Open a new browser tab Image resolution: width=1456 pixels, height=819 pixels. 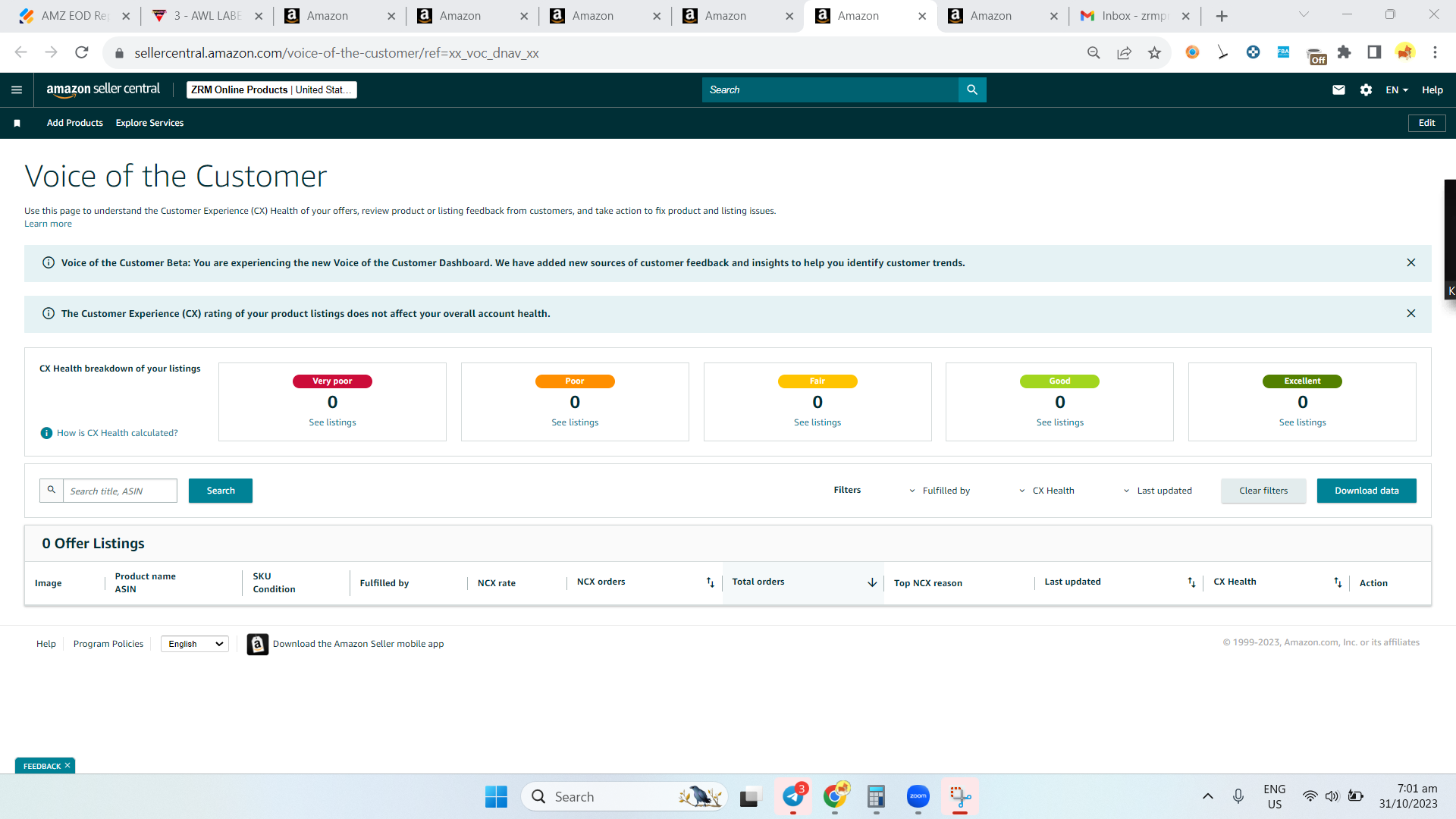[1222, 16]
